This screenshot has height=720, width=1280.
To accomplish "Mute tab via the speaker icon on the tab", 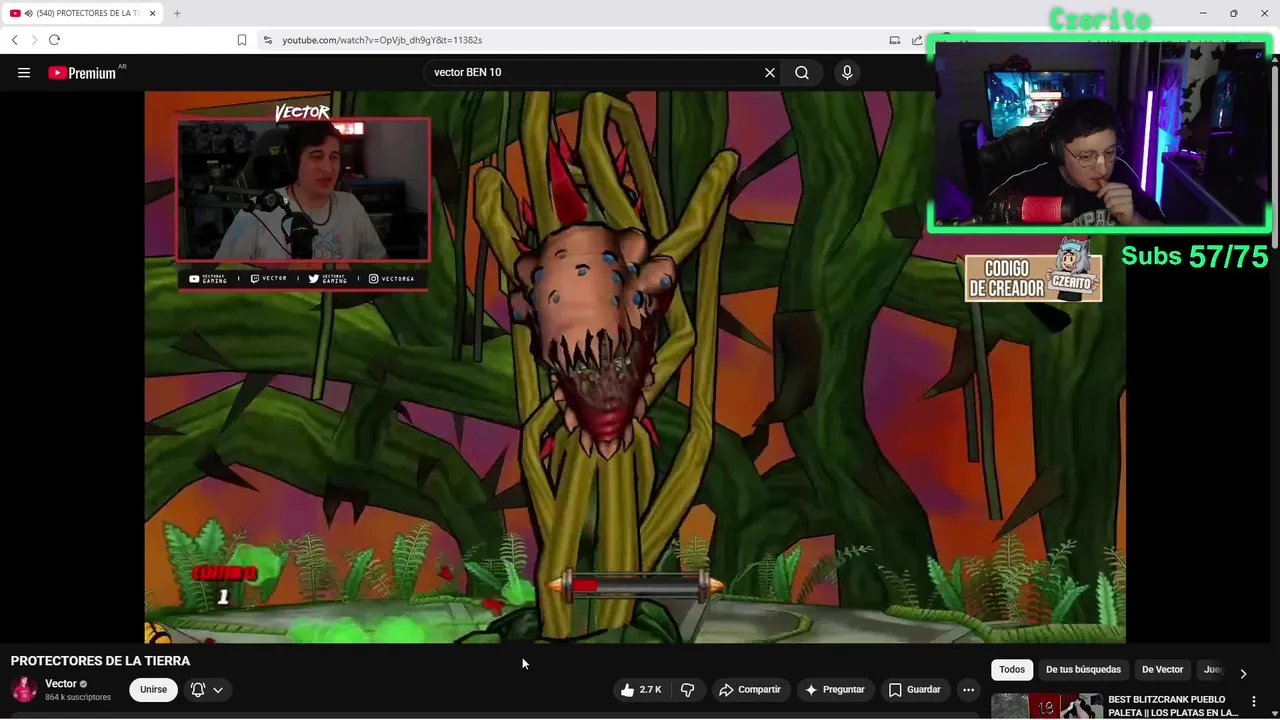I will coord(29,13).
